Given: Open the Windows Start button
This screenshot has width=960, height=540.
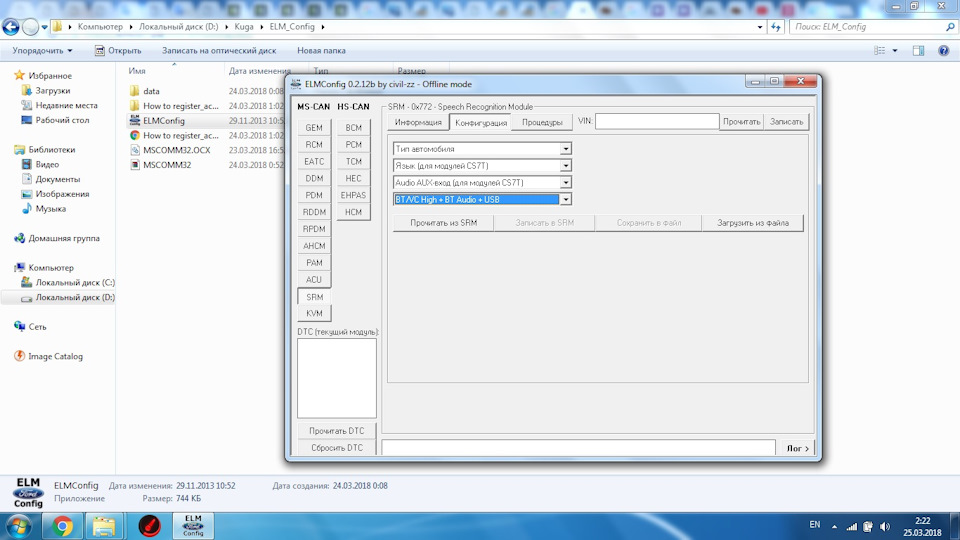Looking at the screenshot, I should [19, 526].
